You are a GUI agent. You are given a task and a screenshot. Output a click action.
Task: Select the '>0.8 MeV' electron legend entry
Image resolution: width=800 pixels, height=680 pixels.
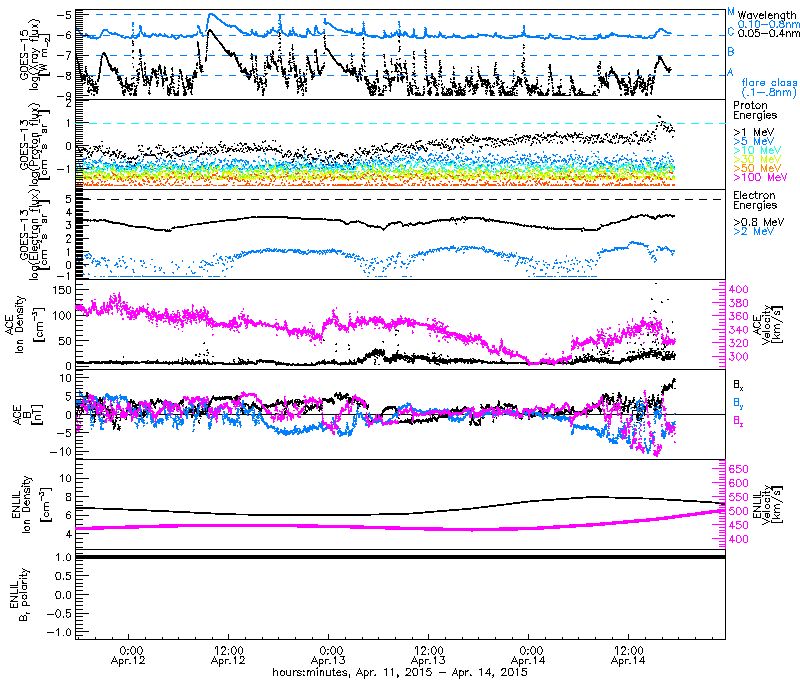[759, 222]
